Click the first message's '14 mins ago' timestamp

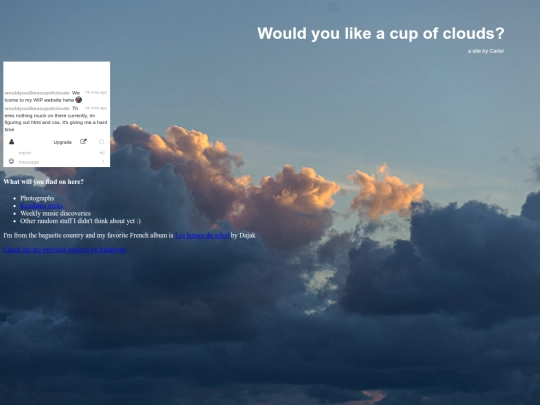tap(96, 92)
